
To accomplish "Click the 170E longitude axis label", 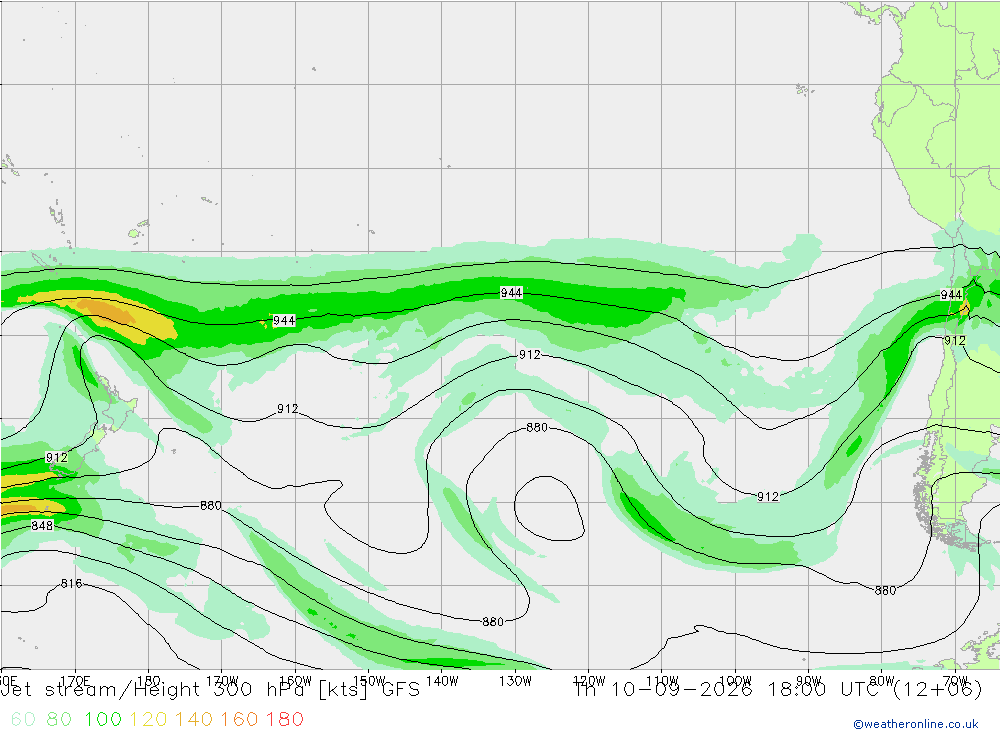I will [75, 681].
